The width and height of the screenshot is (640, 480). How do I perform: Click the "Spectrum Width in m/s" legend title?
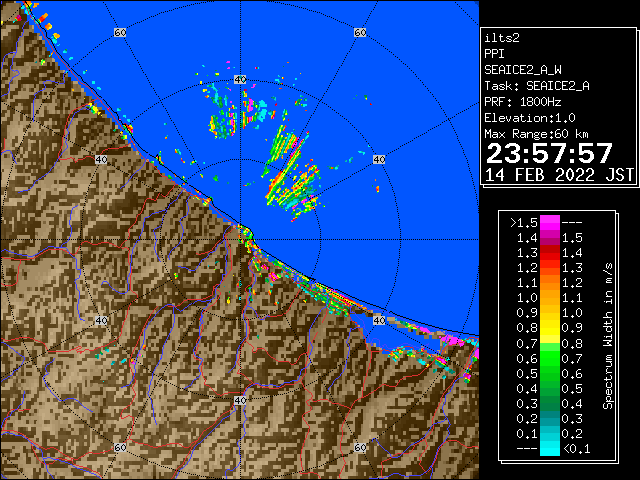coord(608,336)
